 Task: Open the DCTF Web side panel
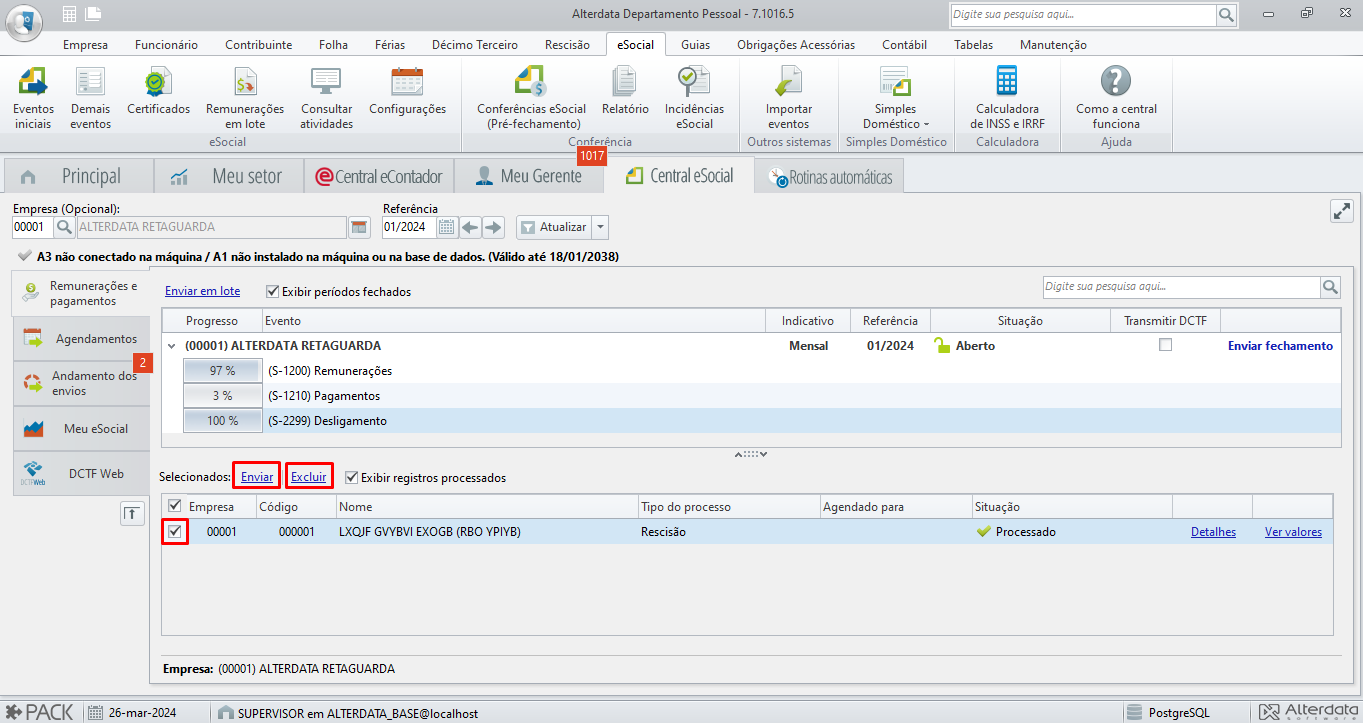[x=82, y=474]
